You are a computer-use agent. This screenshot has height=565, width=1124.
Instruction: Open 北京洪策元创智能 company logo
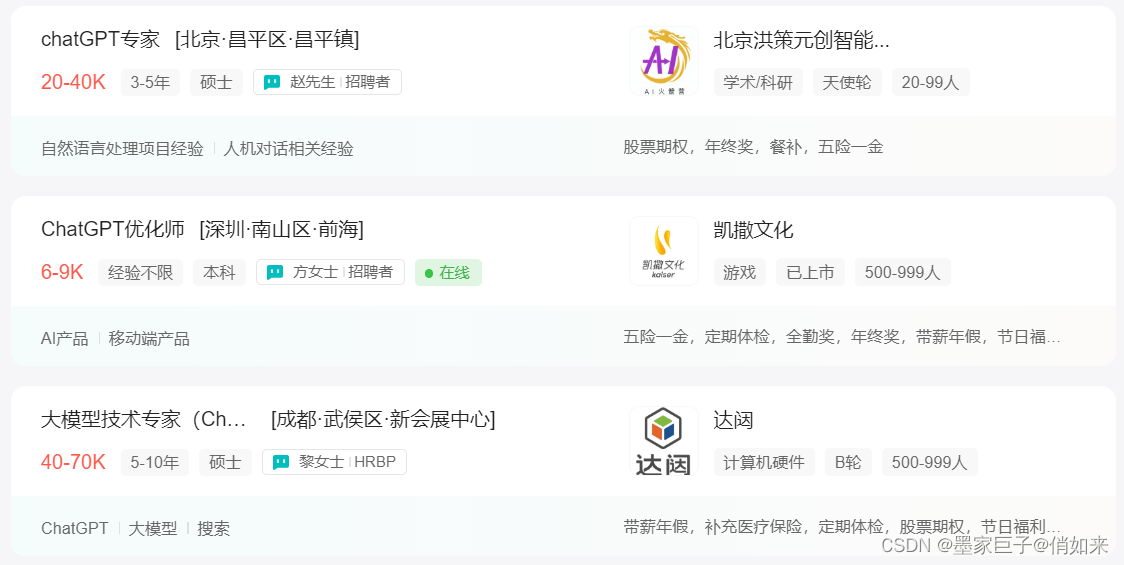(663, 61)
